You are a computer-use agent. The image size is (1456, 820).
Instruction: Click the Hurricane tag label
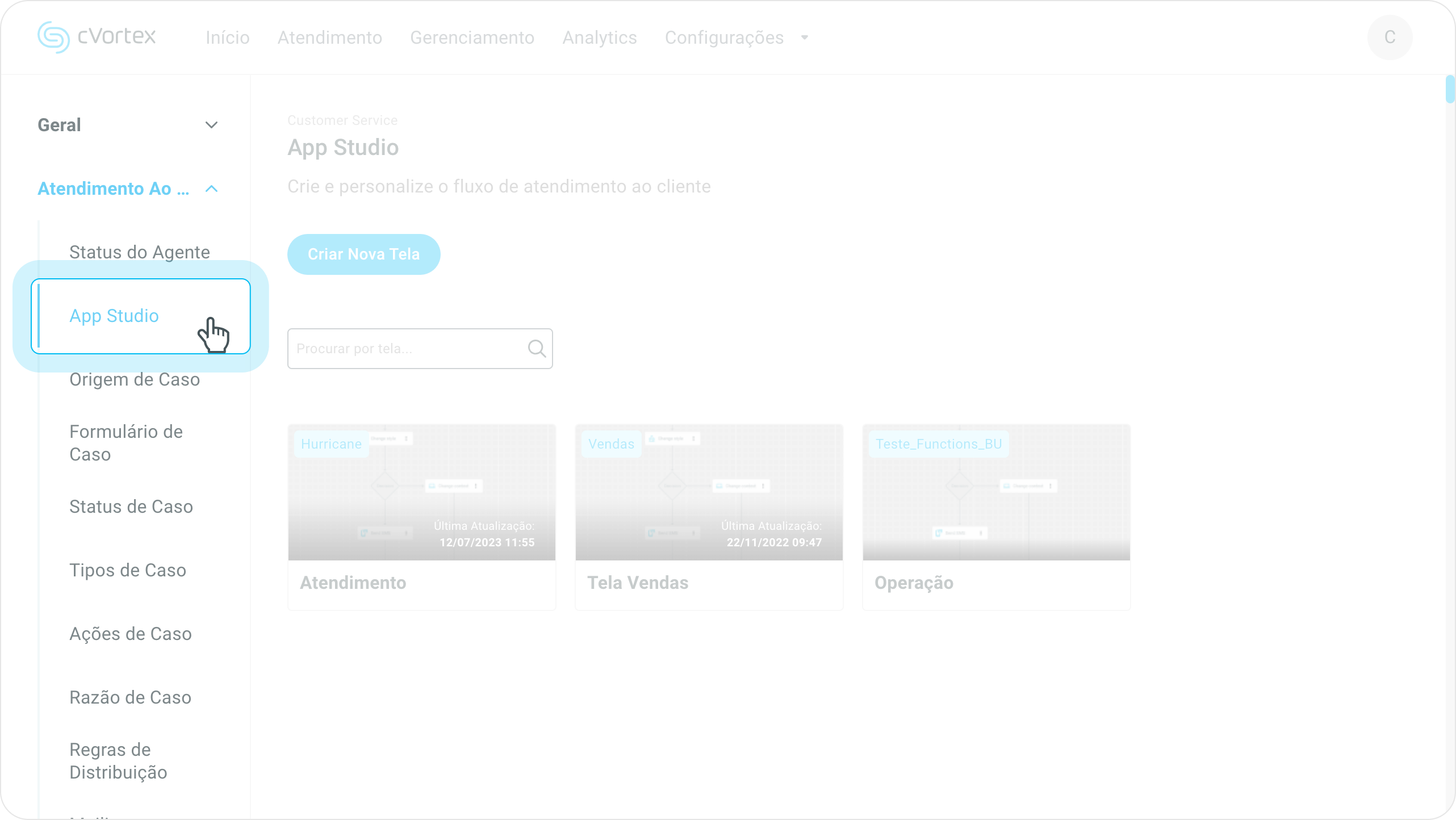(x=331, y=444)
